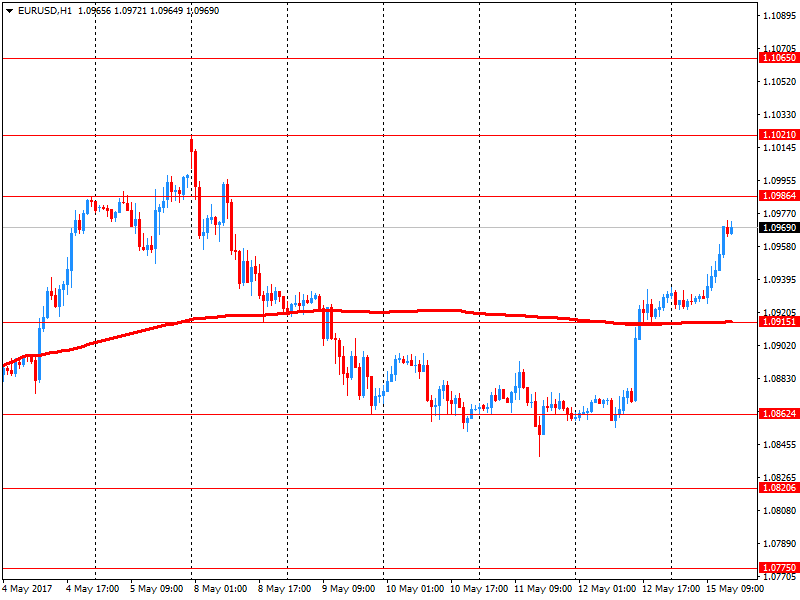This screenshot has height=600, width=800.
Task: Select the horizontal line at 1.07750
Action: [380, 568]
